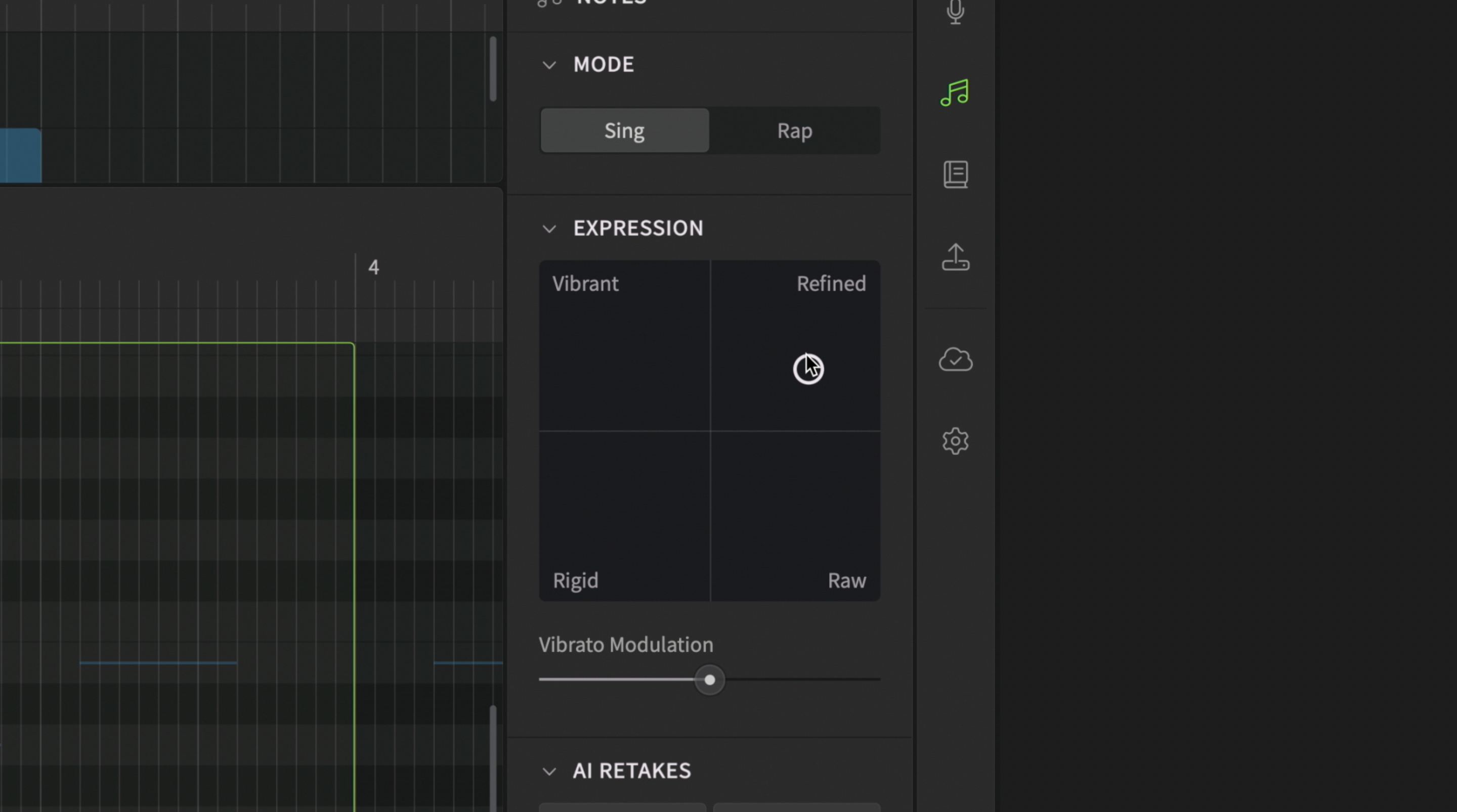This screenshot has width=1457, height=812.
Task: Open the settings gear icon
Action: coord(955,441)
